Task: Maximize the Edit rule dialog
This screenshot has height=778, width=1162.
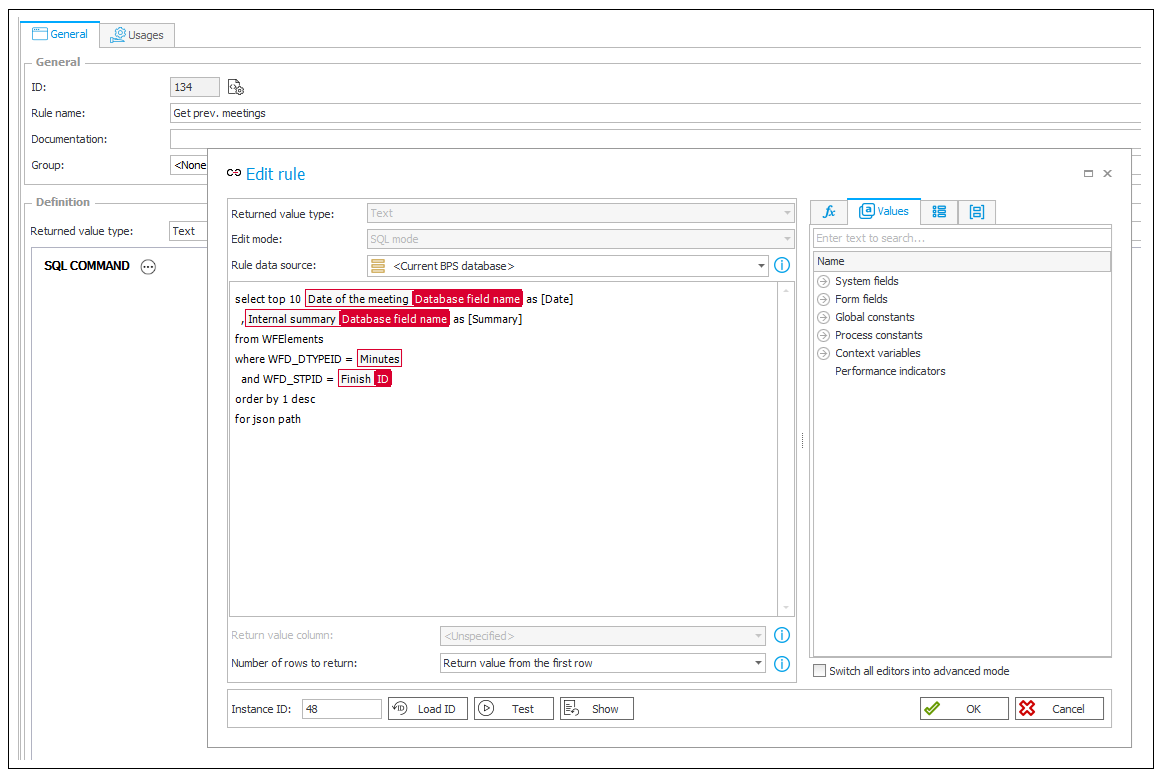Action: [x=1088, y=174]
